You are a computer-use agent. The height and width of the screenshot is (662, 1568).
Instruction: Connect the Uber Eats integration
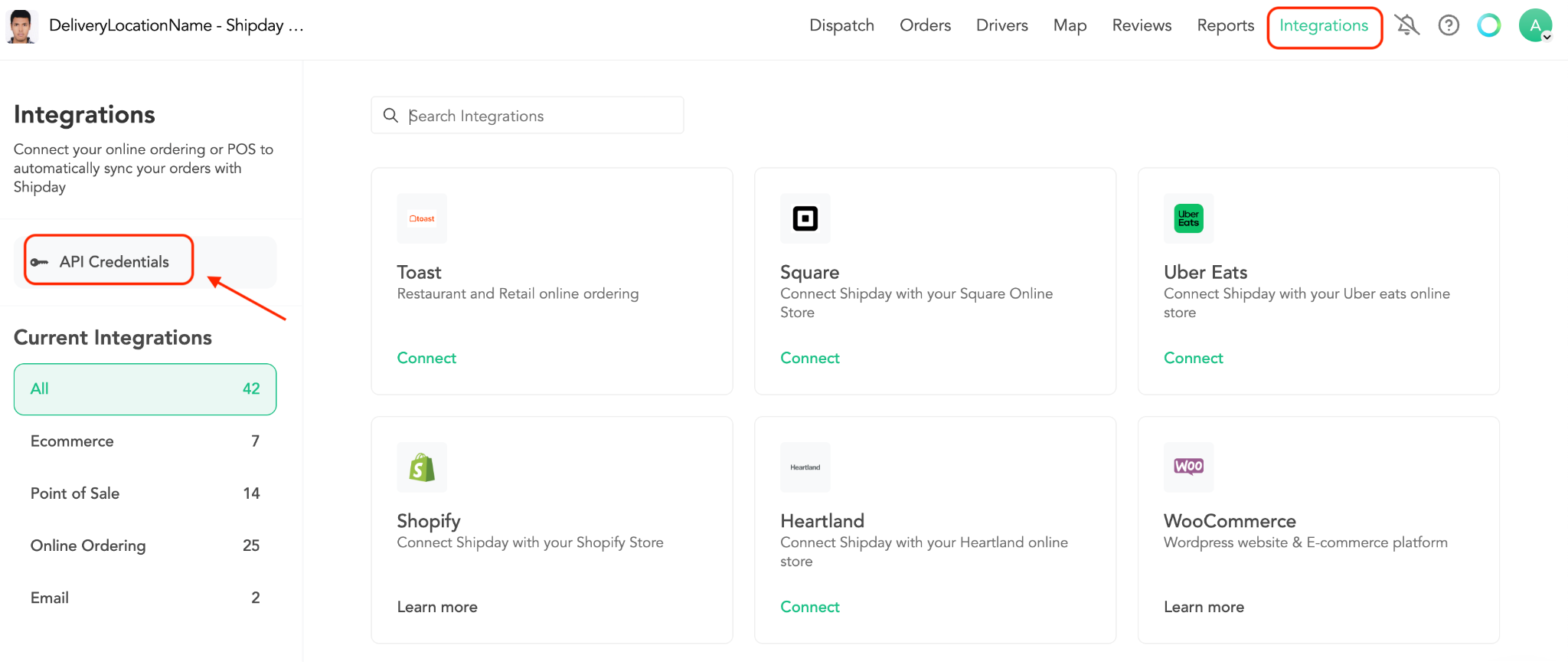click(x=1194, y=358)
